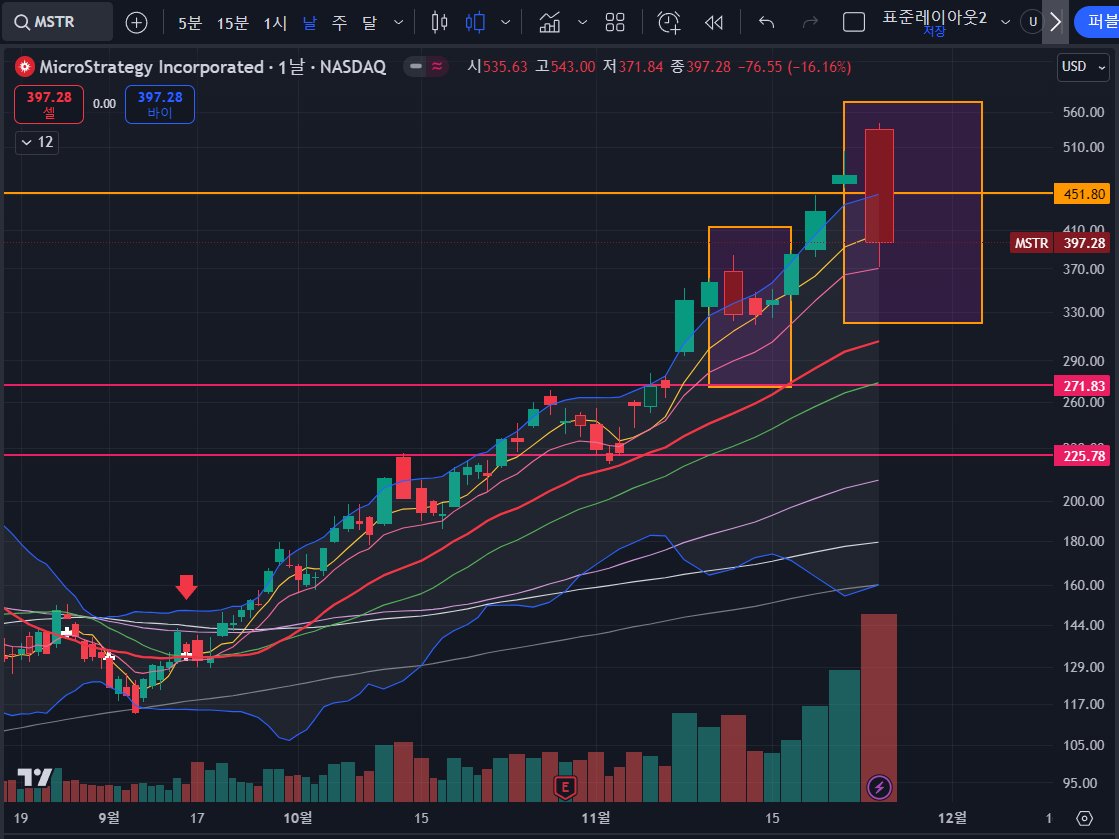
Task: Choose the bars chart style icon
Action: pyautogui.click(x=440, y=23)
